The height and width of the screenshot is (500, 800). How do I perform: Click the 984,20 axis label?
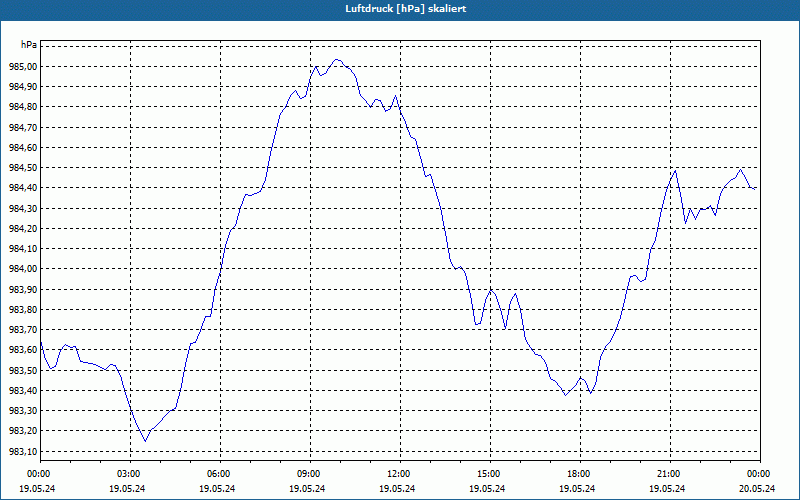tap(23, 229)
